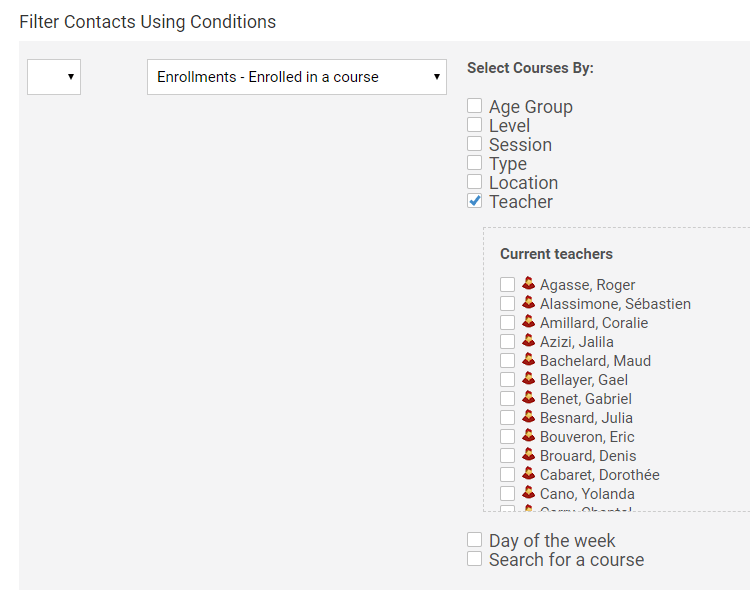Viewport: 750px width, 590px height.
Task: Uncheck the Teacher checkbox
Action: (475, 201)
